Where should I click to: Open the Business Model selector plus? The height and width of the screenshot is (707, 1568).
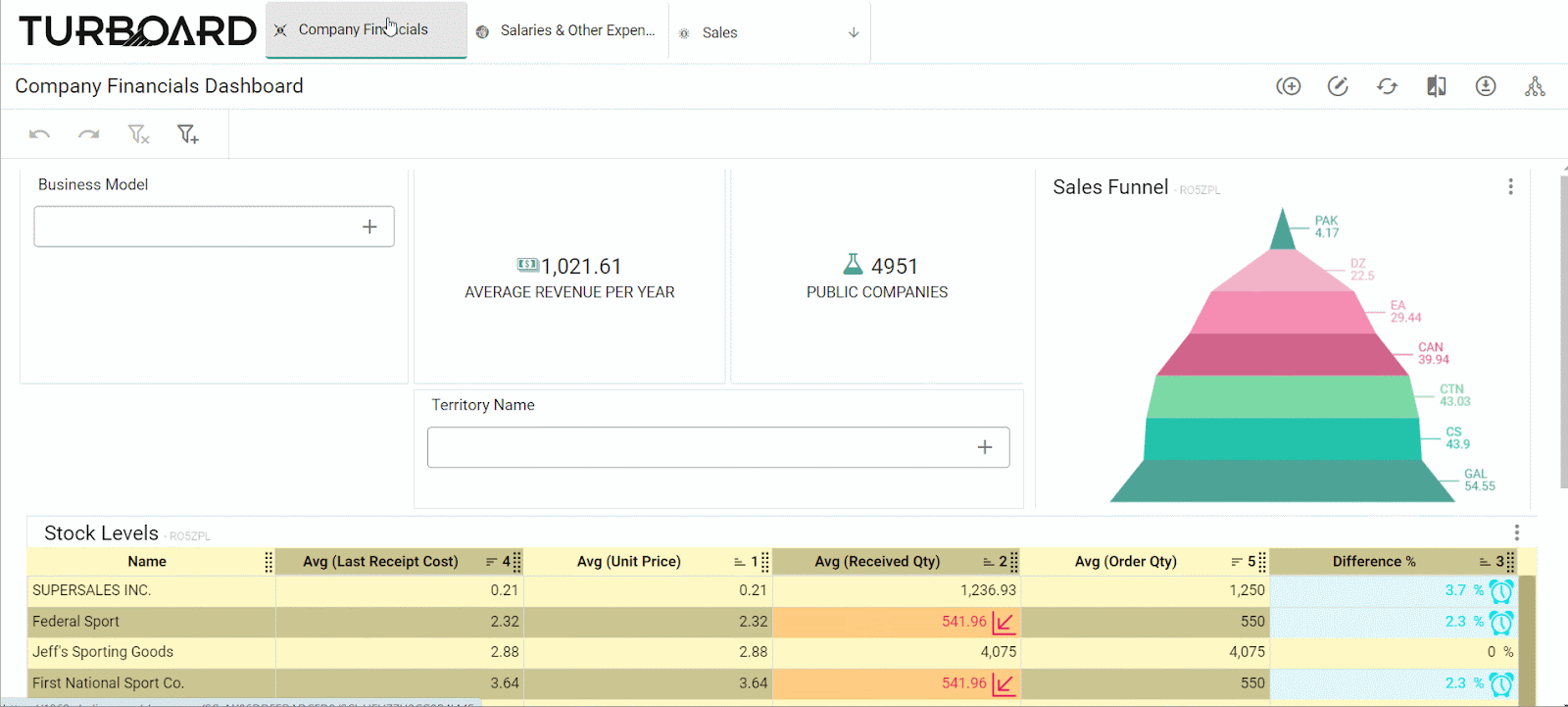click(369, 227)
